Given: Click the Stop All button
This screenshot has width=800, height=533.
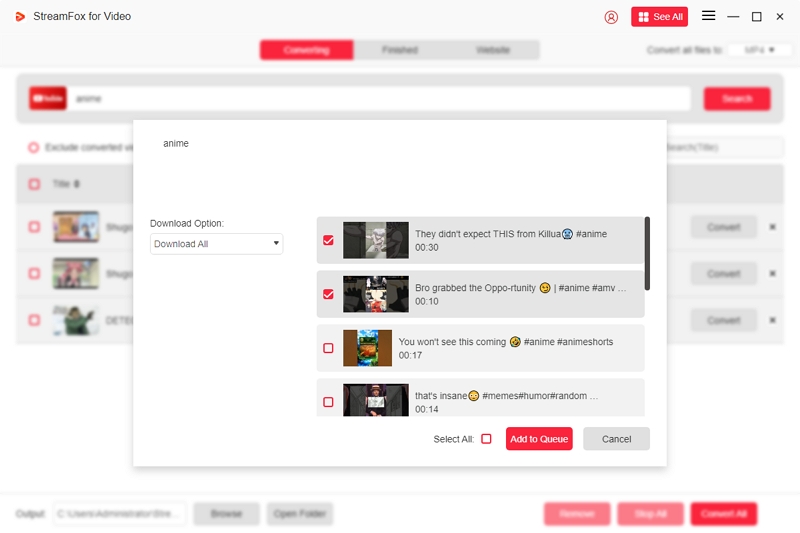Looking at the screenshot, I should (651, 514).
